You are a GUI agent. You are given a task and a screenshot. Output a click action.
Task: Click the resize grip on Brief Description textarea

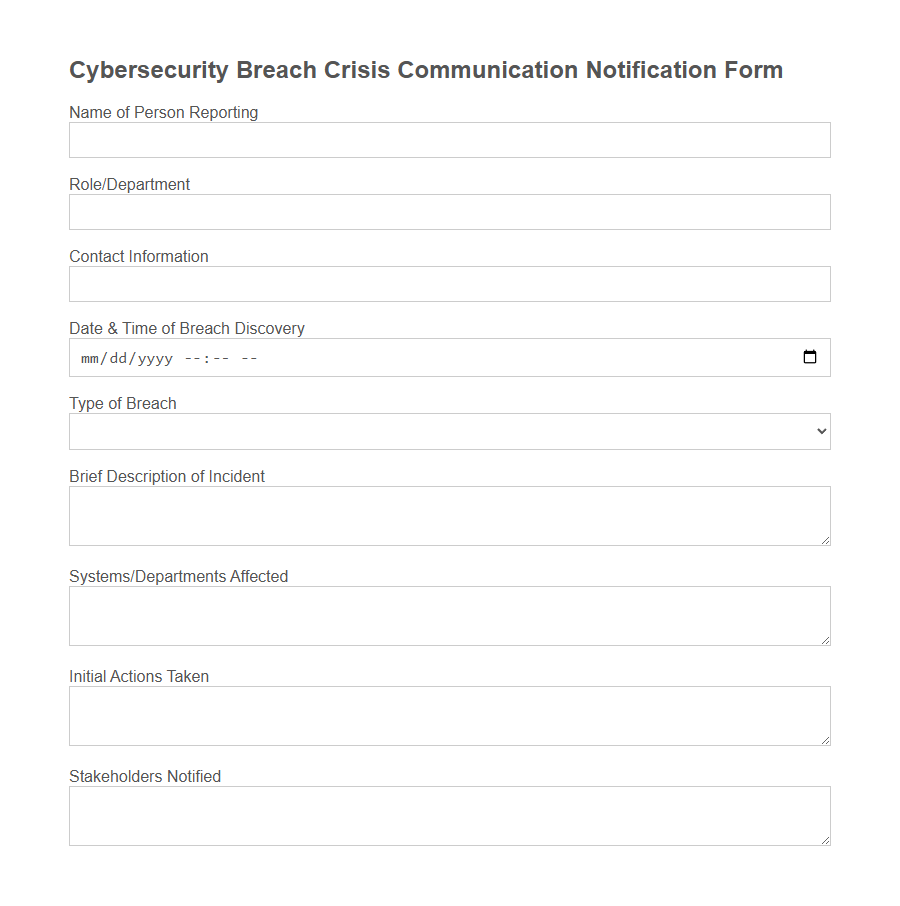click(x=826, y=541)
